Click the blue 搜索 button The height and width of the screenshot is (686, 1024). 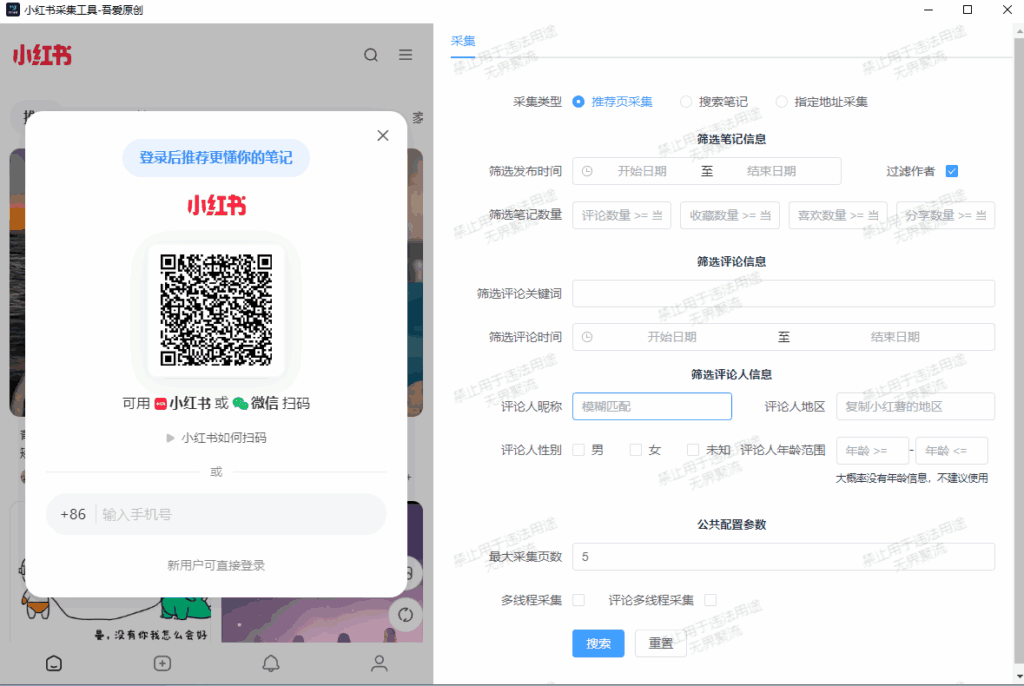pyautogui.click(x=598, y=644)
